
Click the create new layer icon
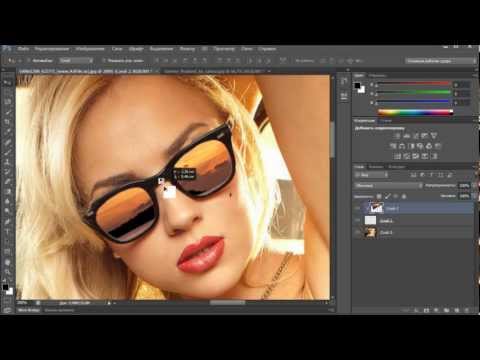pyautogui.click(x=456, y=310)
